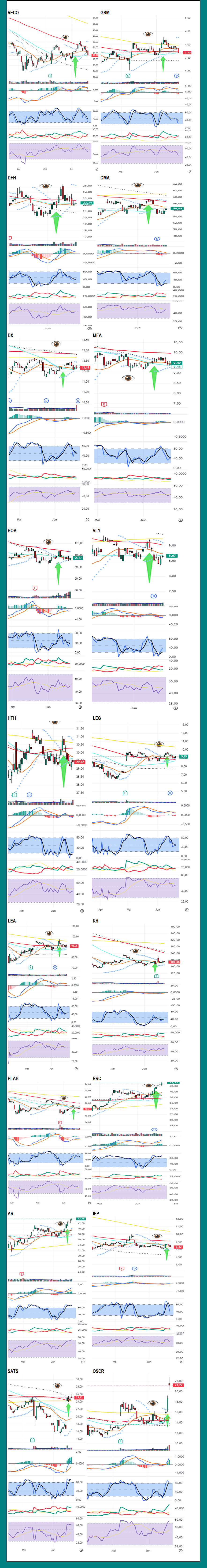Click the DFH ticker label
Screen dimensions: 207x1568
(x=12, y=178)
